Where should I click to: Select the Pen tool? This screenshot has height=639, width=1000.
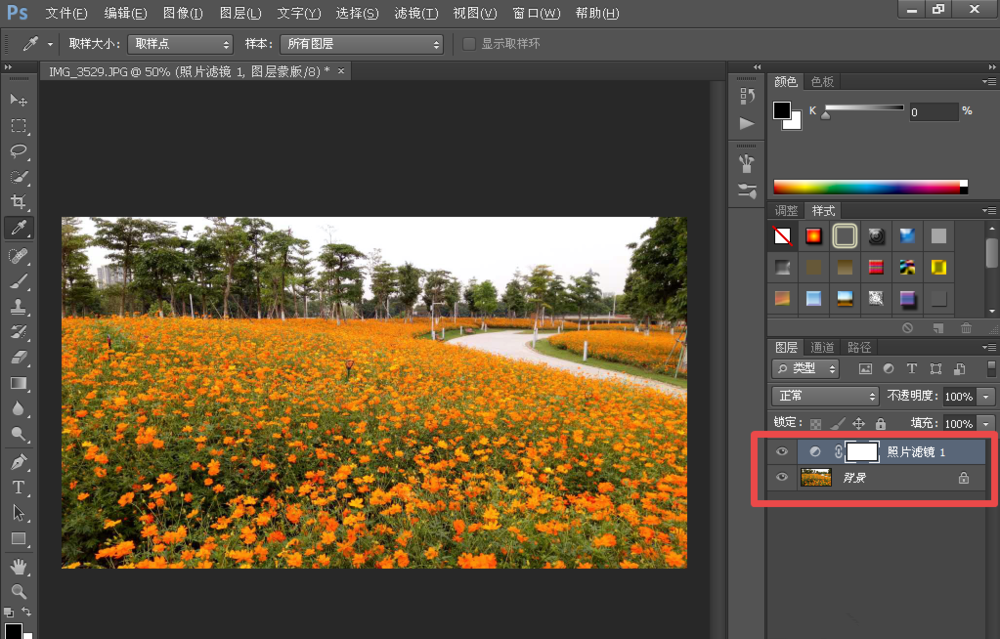pyautogui.click(x=18, y=462)
